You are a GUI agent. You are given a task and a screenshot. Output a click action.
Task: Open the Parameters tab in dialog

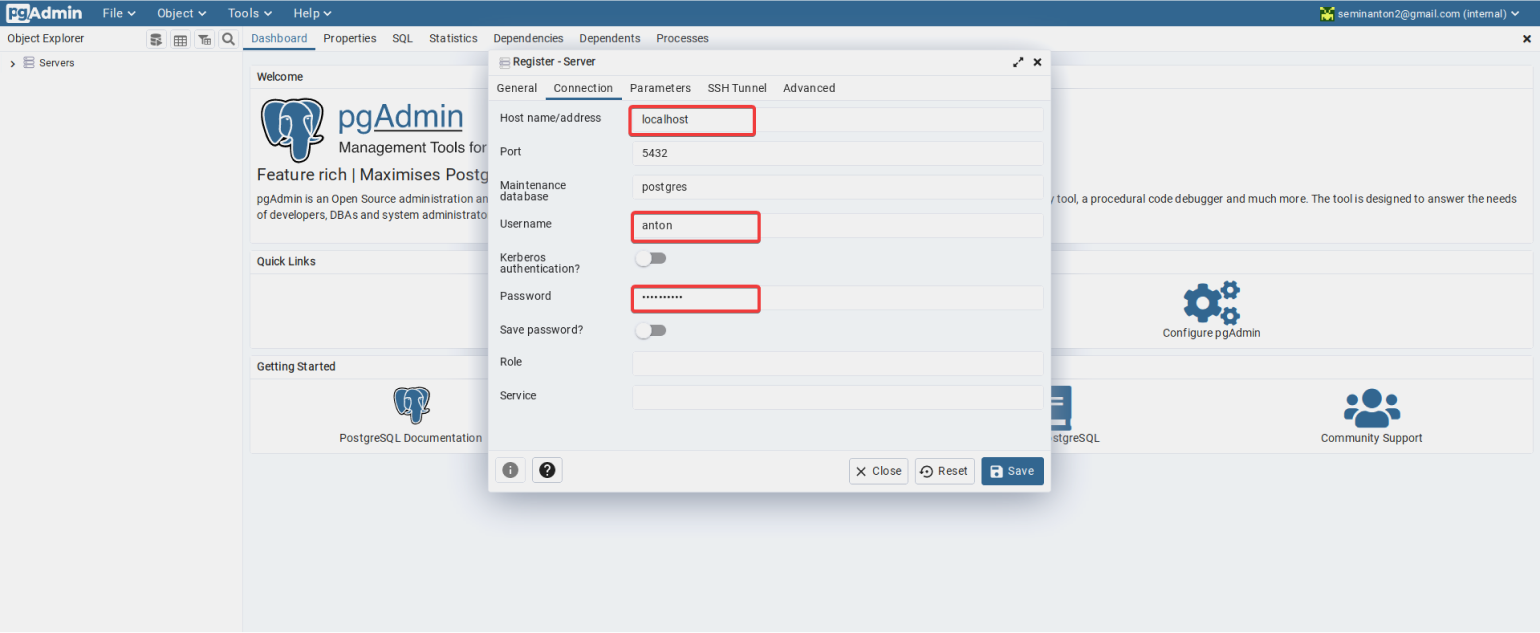pyautogui.click(x=660, y=88)
